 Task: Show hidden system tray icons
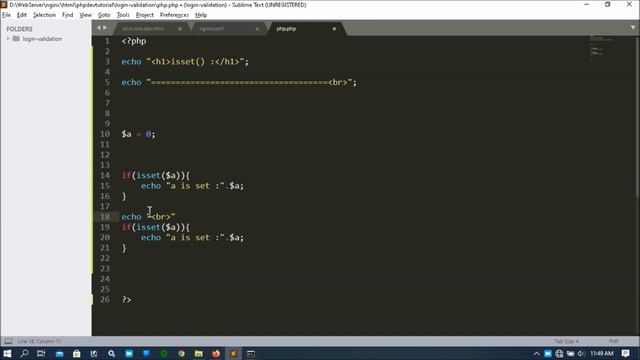pyautogui.click(x=536, y=353)
